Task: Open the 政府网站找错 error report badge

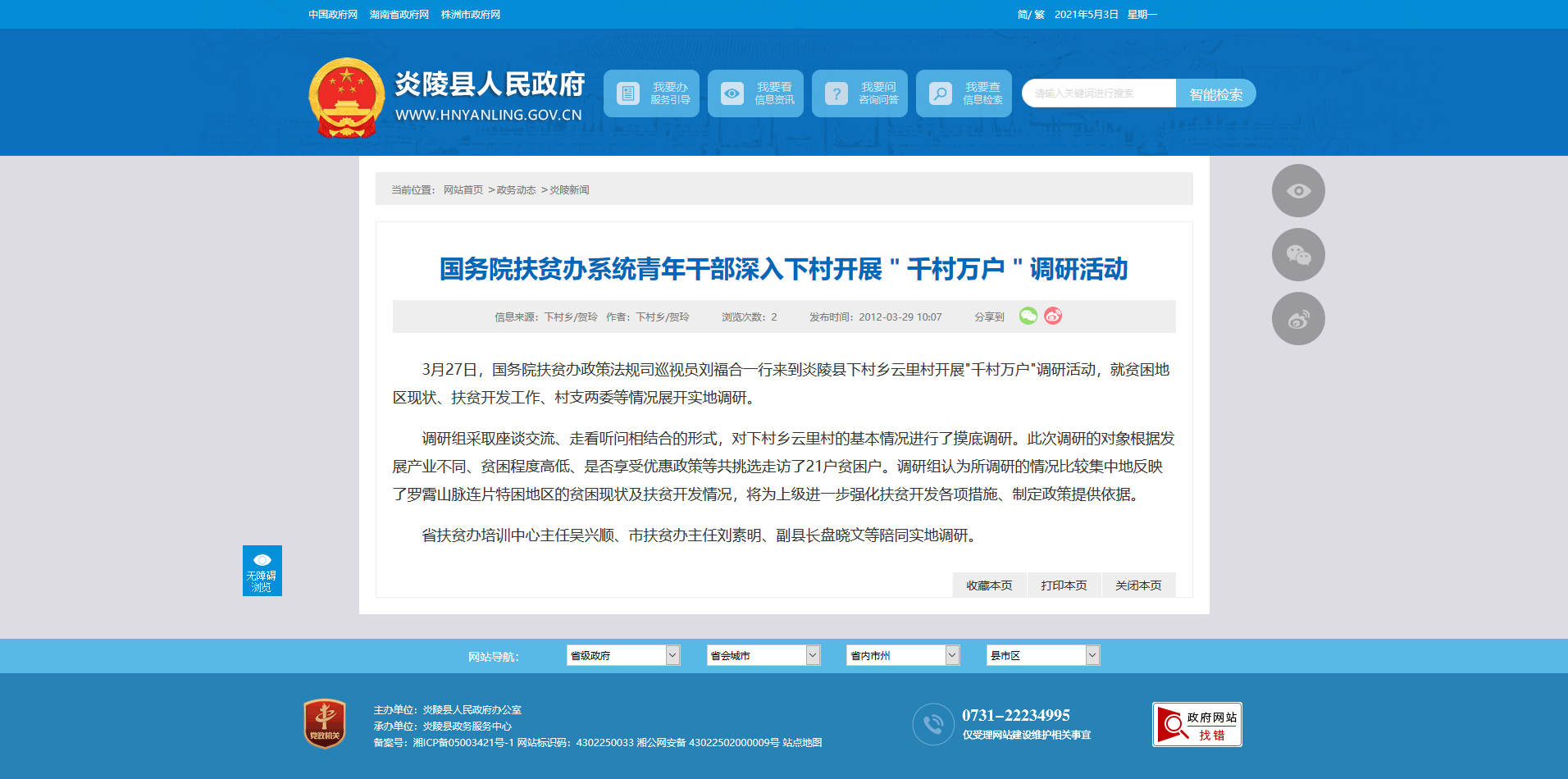Action: 1197,724
